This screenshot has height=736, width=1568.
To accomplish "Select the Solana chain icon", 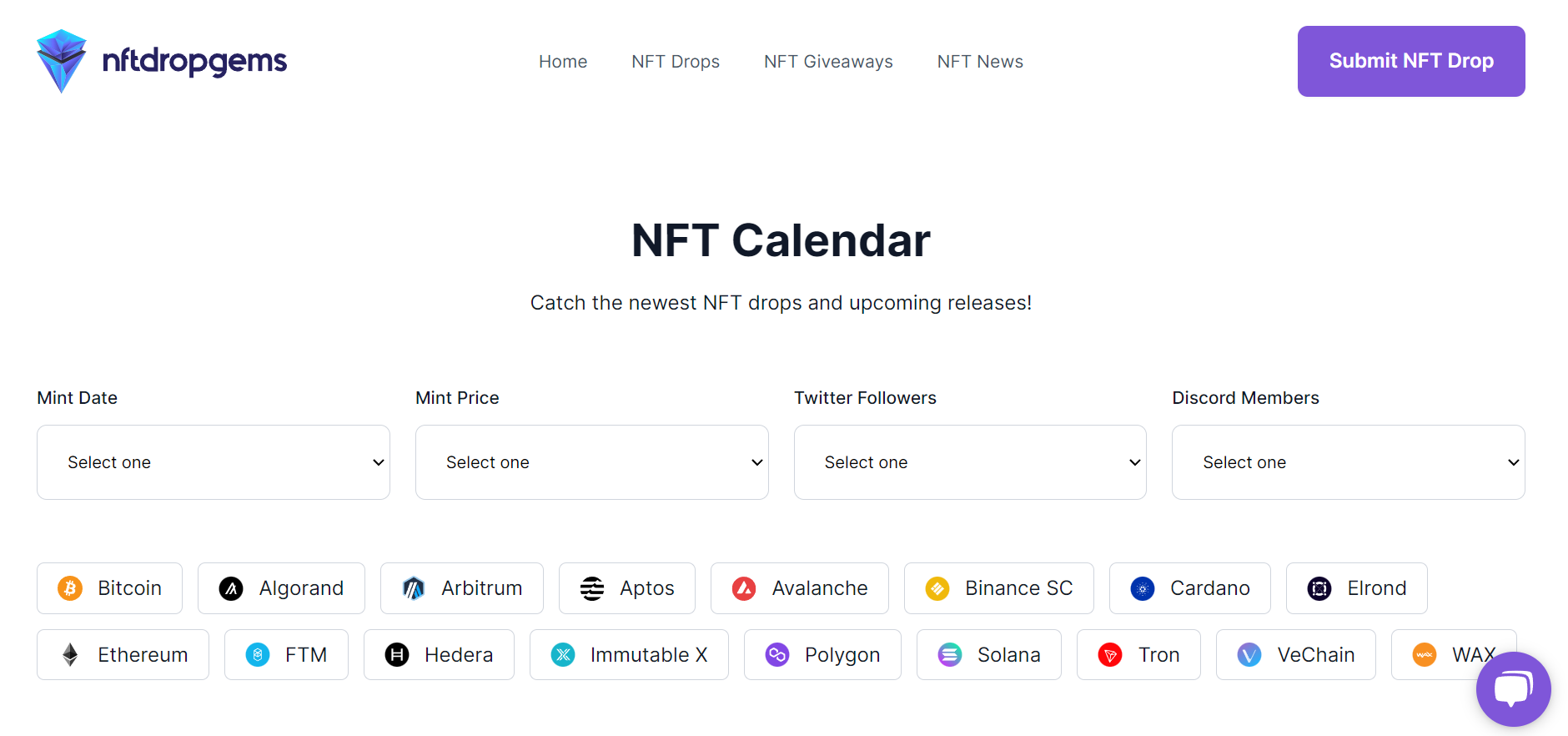I will pyautogui.click(x=949, y=654).
